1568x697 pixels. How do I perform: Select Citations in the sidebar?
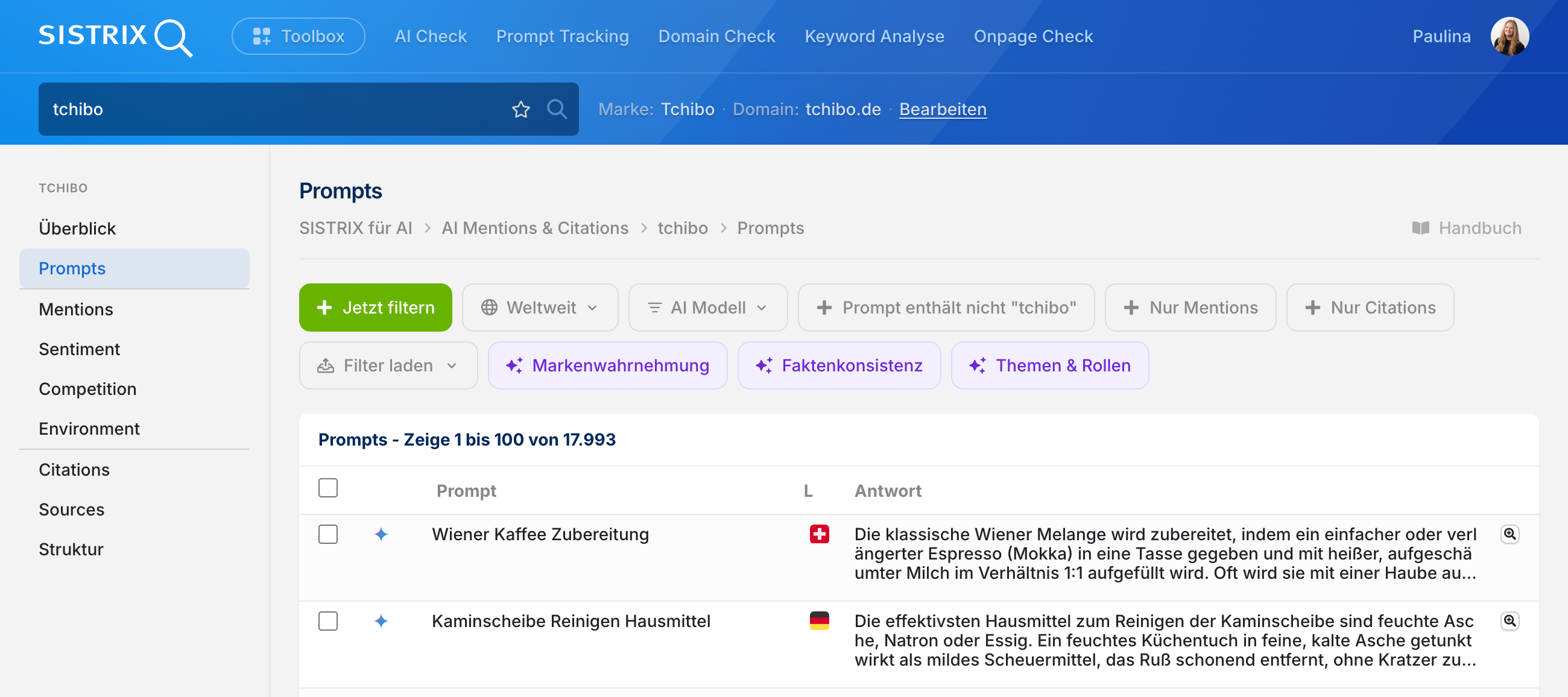click(134, 469)
